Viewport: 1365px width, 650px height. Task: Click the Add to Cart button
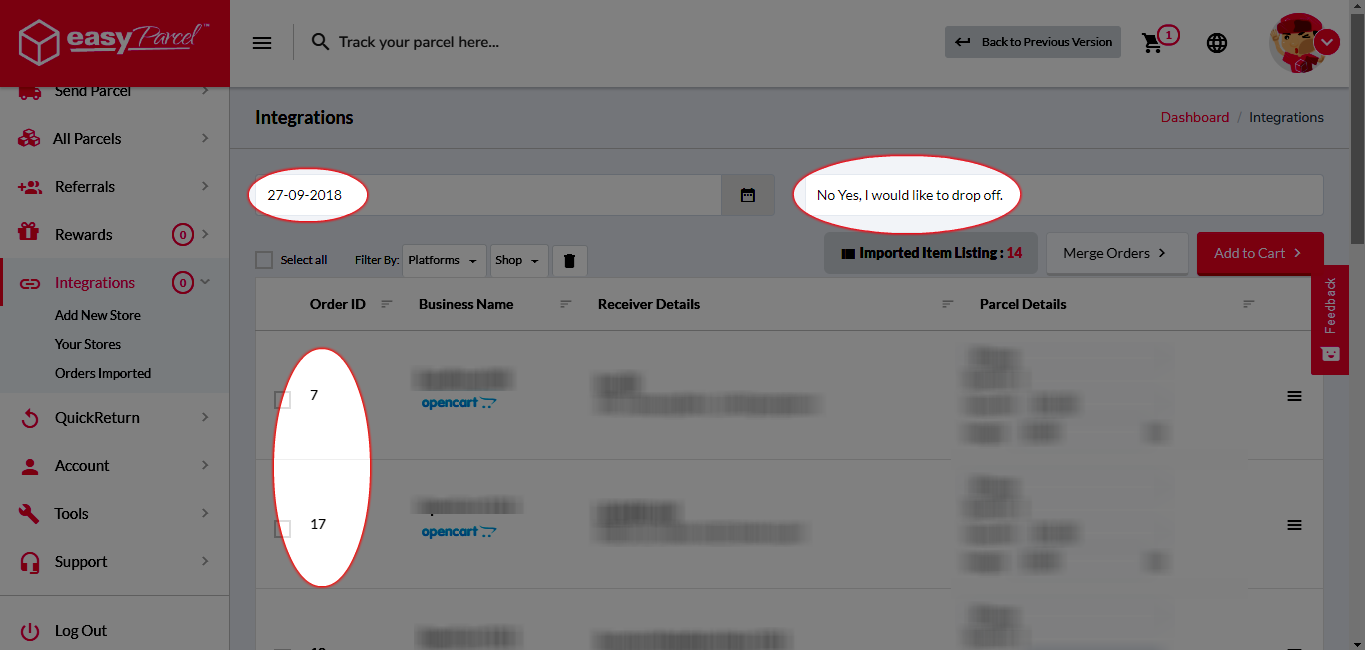point(1260,253)
